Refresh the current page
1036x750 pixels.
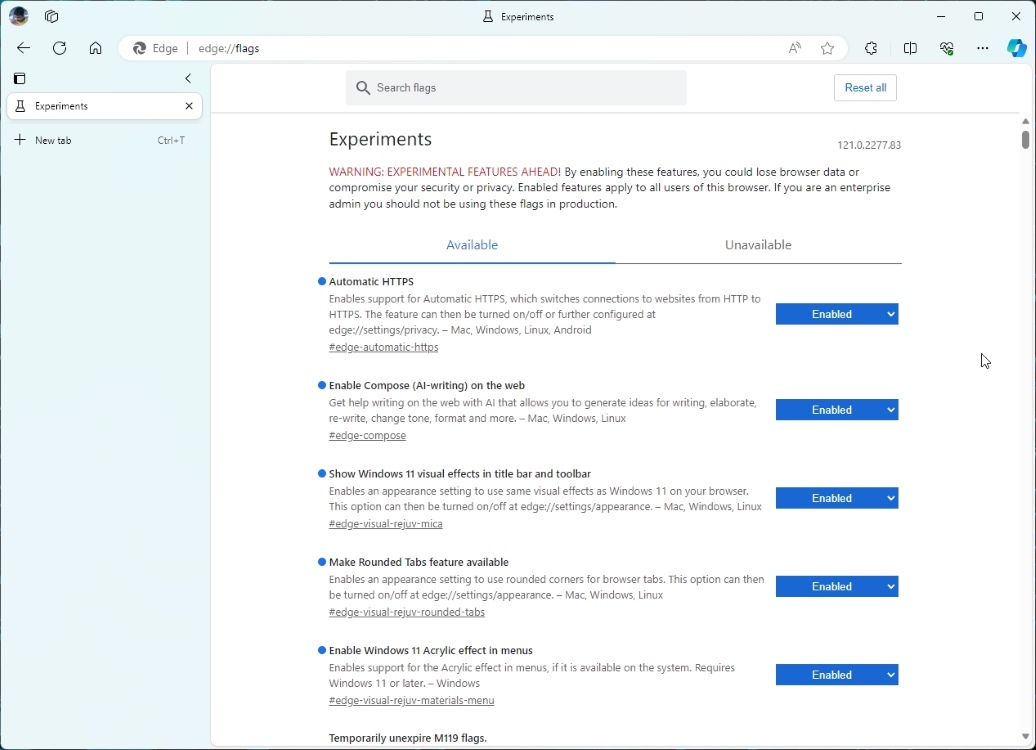point(60,48)
